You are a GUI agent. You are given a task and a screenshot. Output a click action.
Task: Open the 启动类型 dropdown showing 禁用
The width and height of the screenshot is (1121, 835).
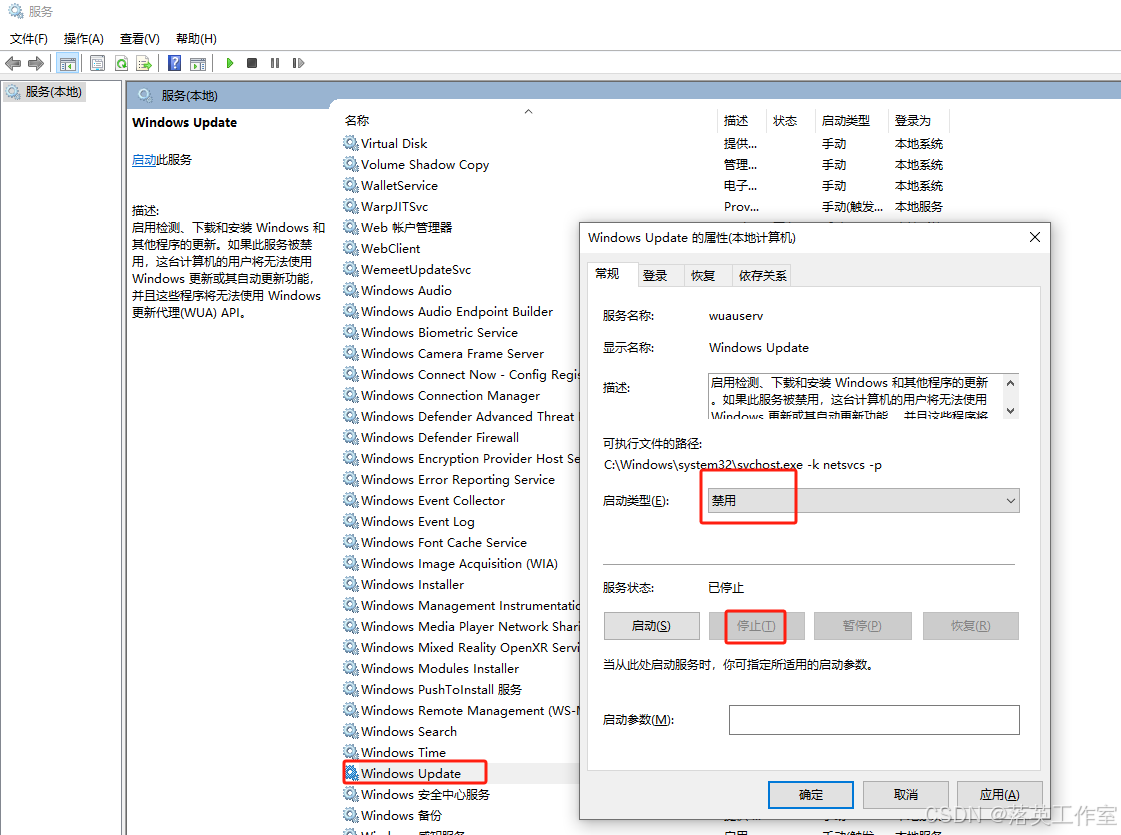[x=863, y=500]
